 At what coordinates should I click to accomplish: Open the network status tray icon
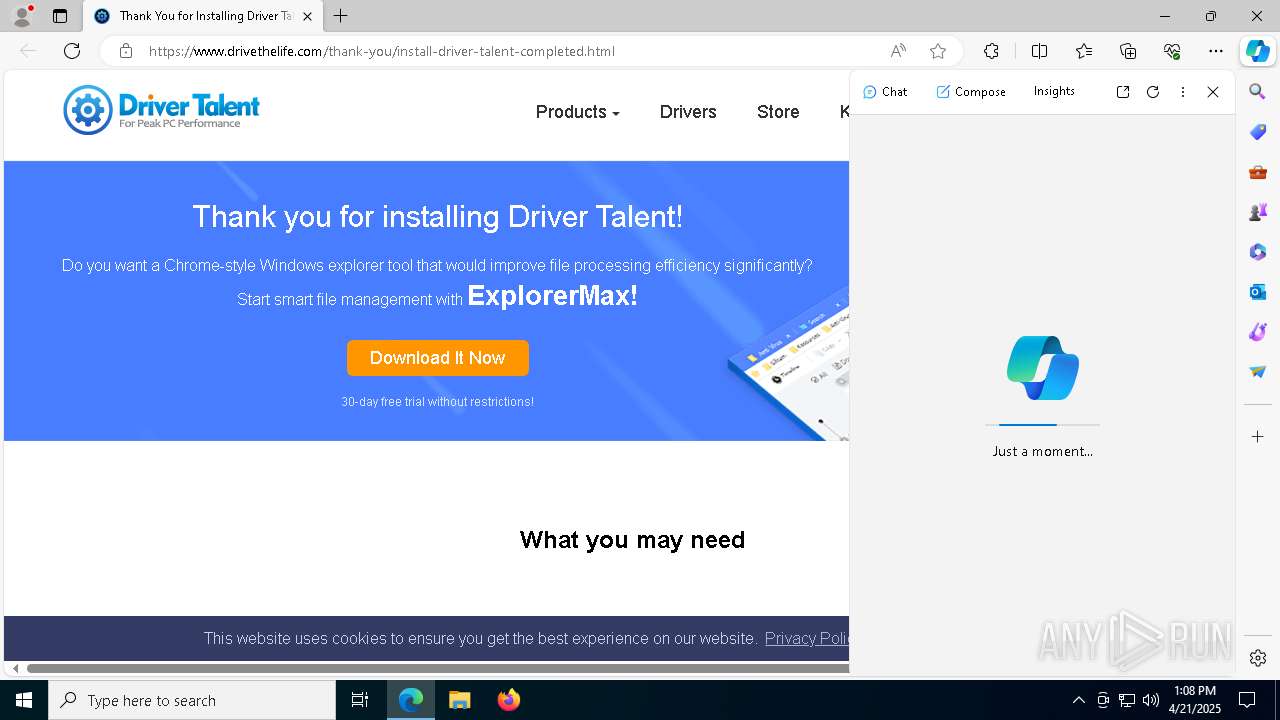pyautogui.click(x=1127, y=700)
